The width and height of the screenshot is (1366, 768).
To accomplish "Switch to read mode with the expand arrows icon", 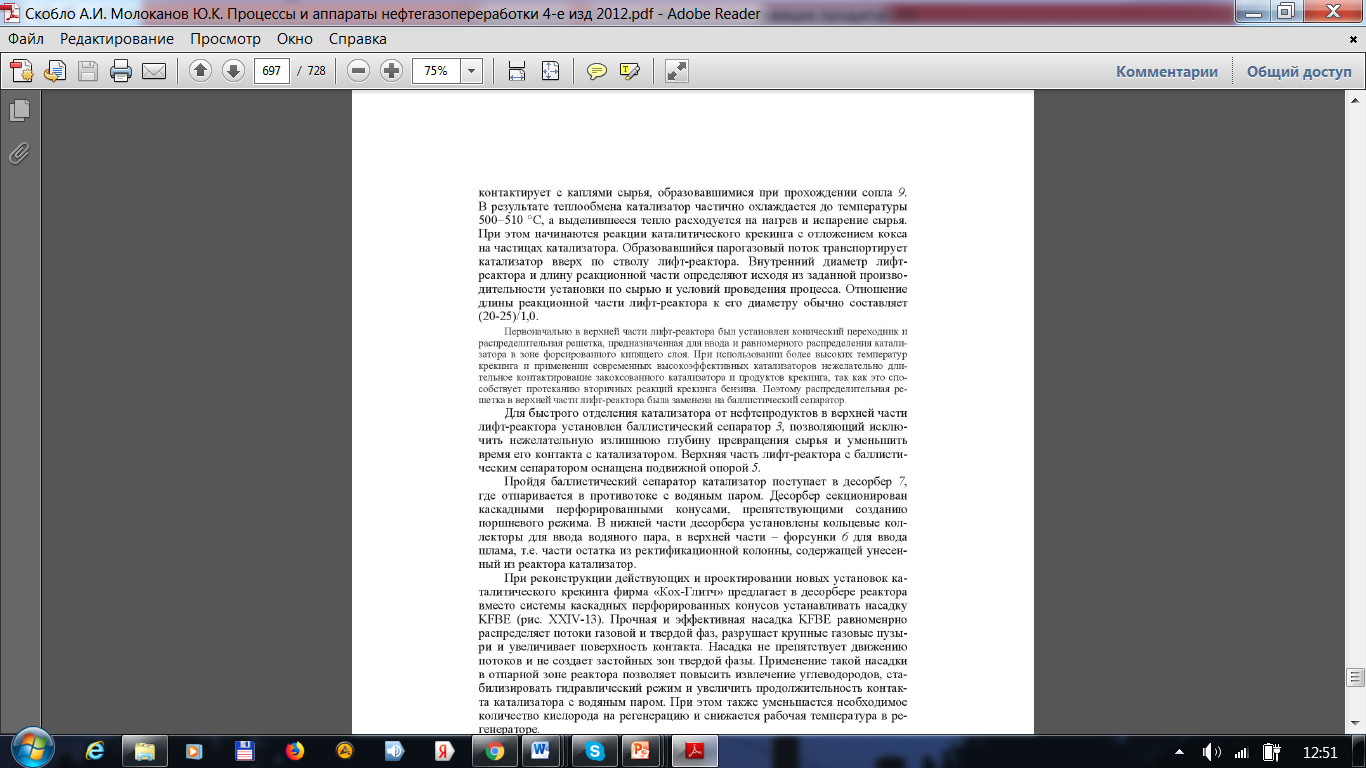I will [x=677, y=71].
